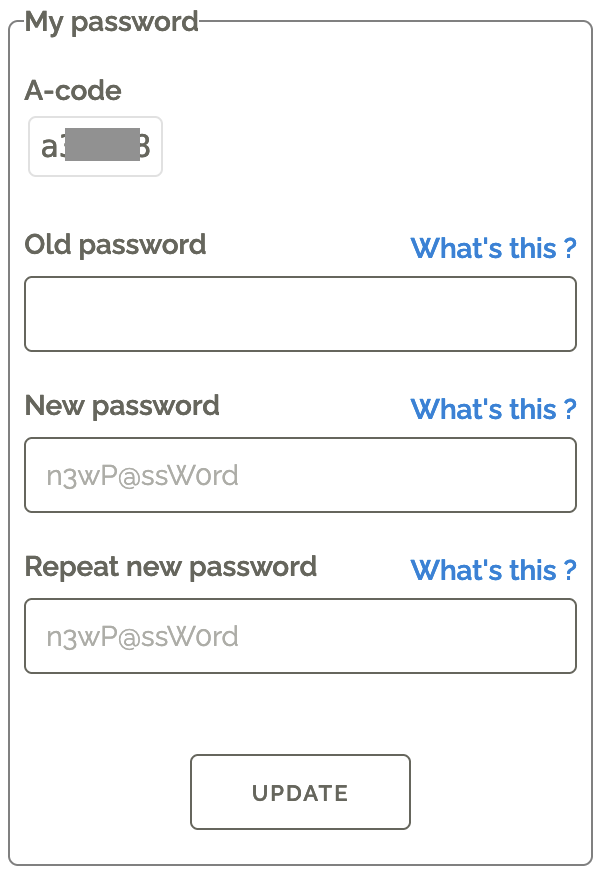Screen dimensions: 600x874
Task: Click the New password label
Action: pos(121,406)
